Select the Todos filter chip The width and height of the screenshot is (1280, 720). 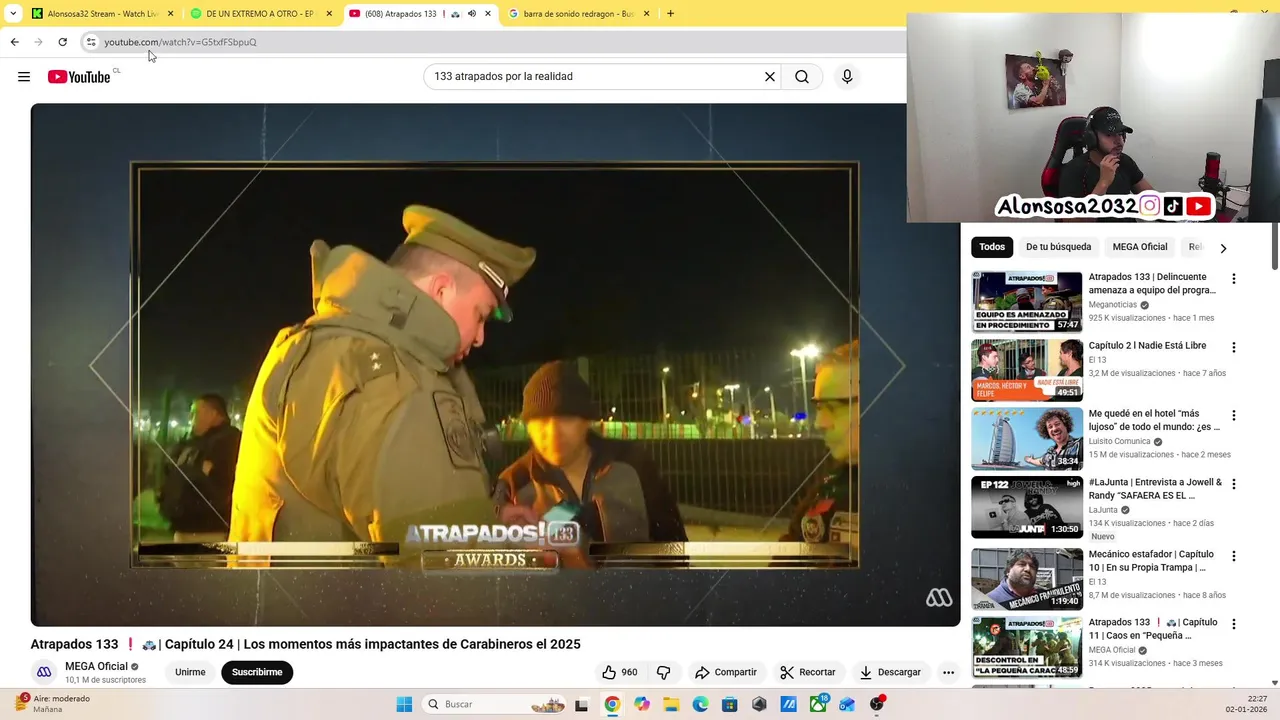992,247
